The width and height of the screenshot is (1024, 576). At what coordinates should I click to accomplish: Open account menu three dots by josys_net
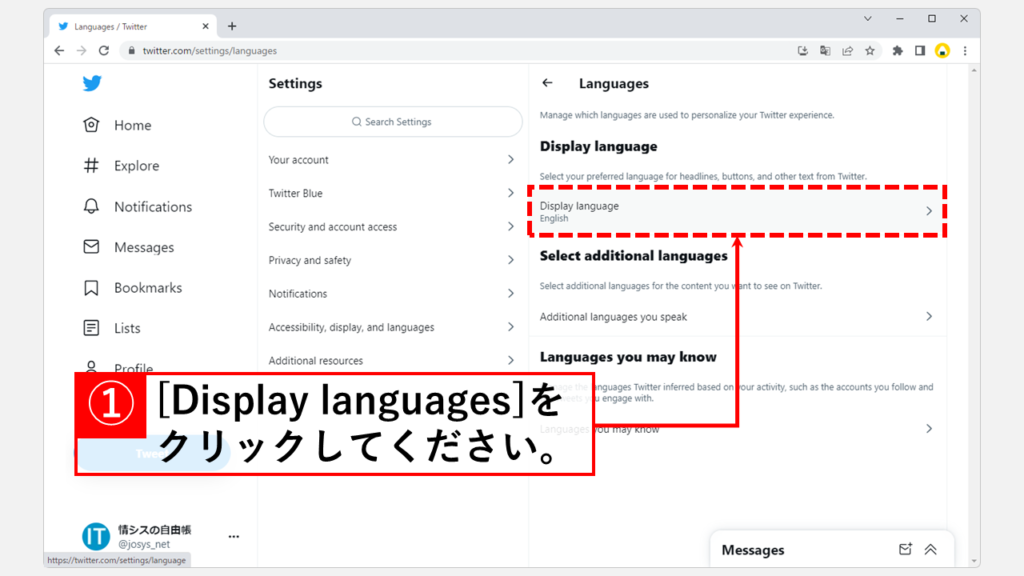[x=233, y=537]
